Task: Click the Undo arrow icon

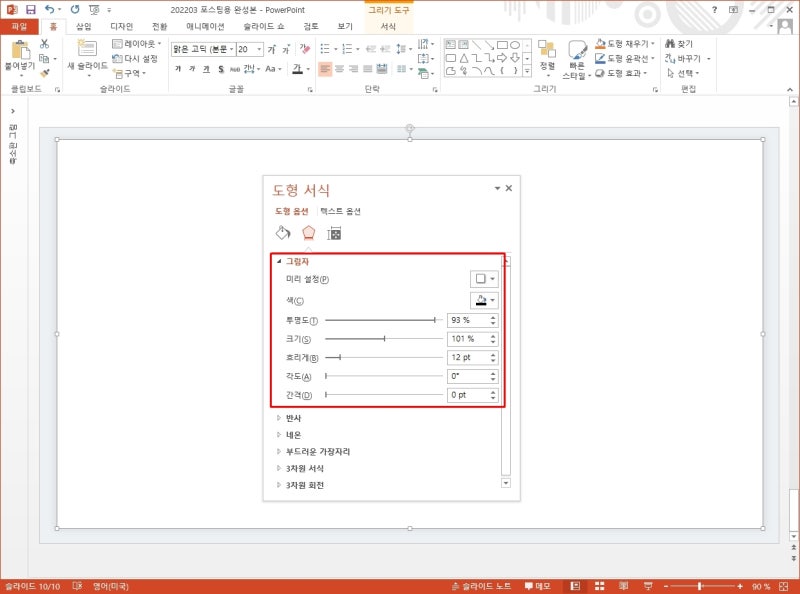Action: tap(49, 9)
